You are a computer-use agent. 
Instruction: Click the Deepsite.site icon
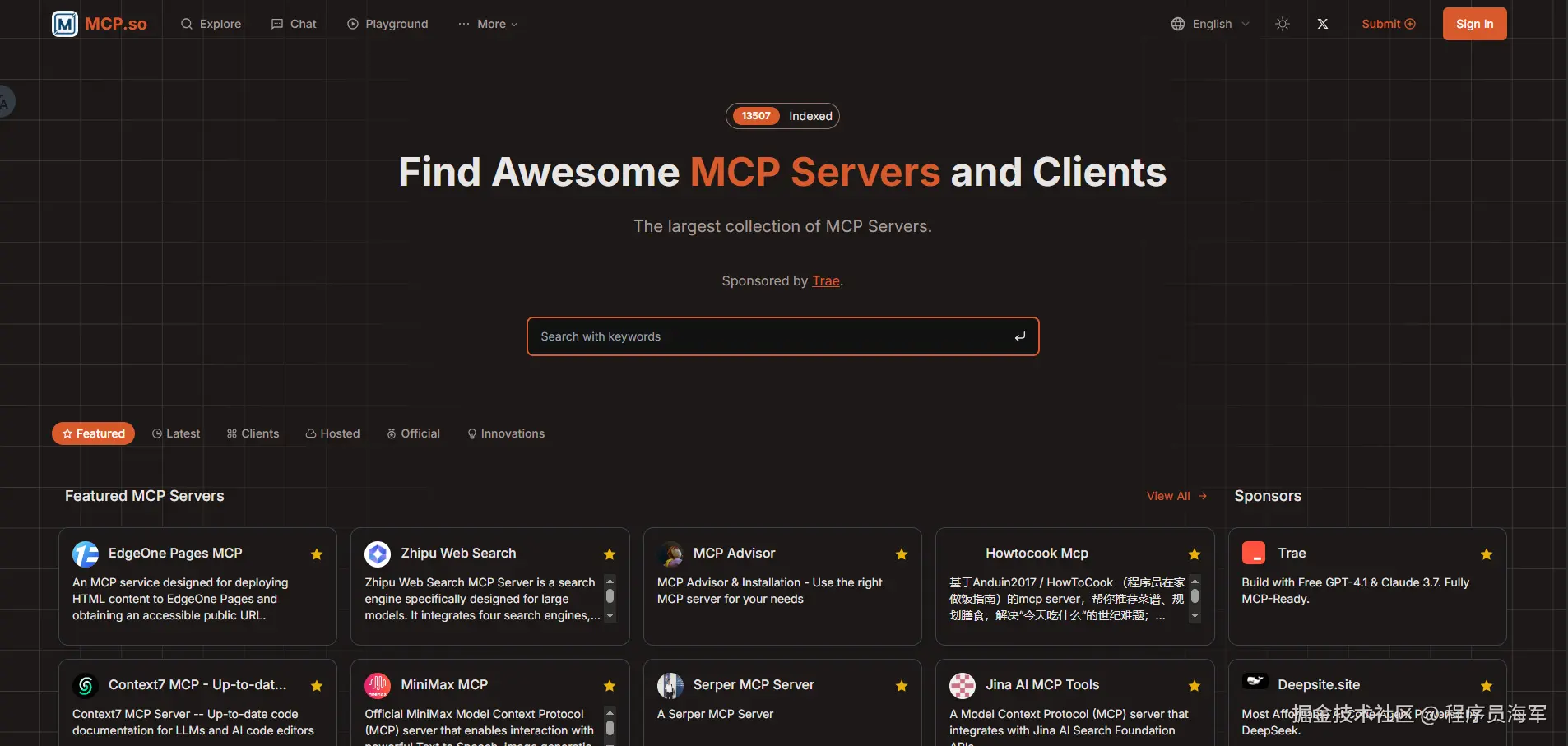pyautogui.click(x=1255, y=681)
